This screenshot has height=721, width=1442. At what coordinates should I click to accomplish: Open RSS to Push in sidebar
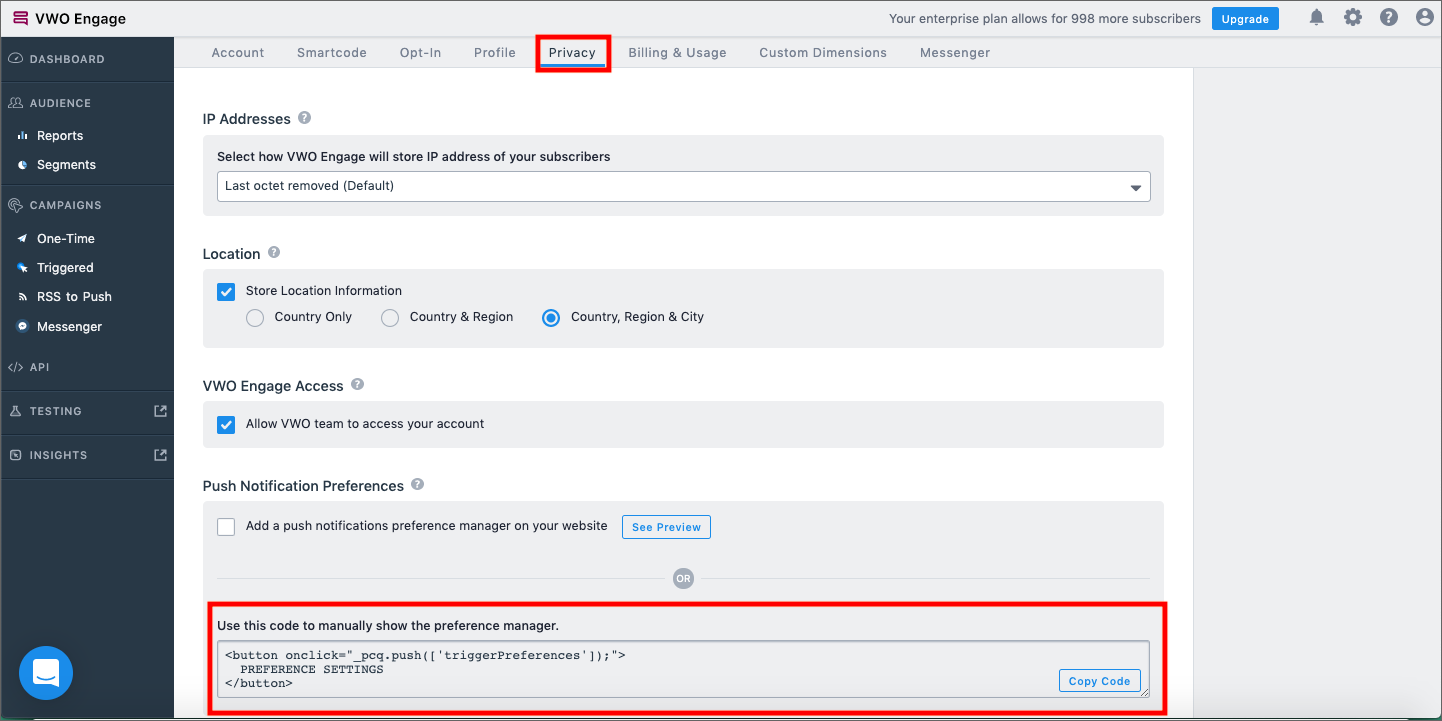tap(74, 297)
